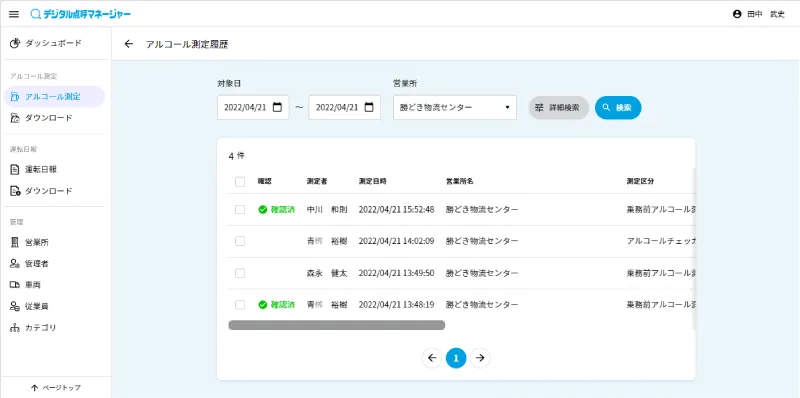Check the row for 中川 和則

[x=240, y=210]
